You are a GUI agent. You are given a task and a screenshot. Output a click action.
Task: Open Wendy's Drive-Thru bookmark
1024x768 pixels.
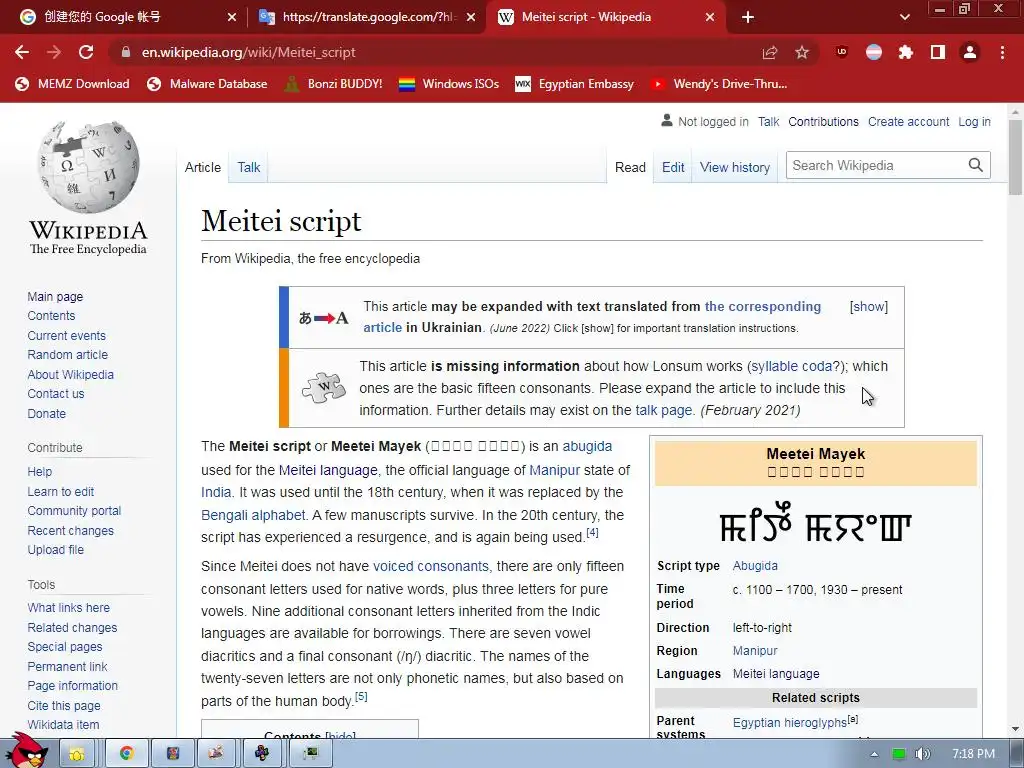(x=719, y=84)
